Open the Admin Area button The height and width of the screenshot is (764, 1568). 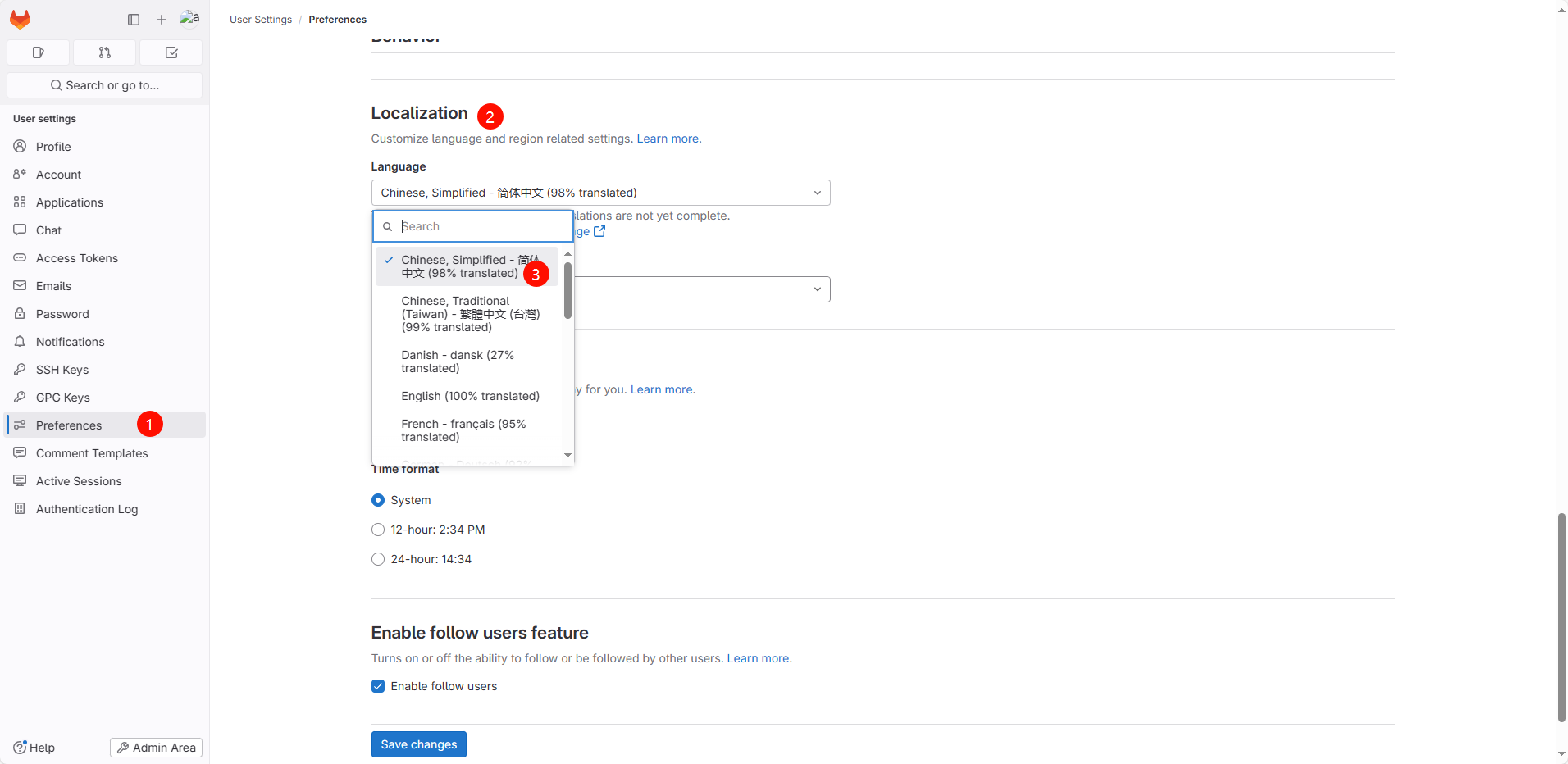(156, 748)
